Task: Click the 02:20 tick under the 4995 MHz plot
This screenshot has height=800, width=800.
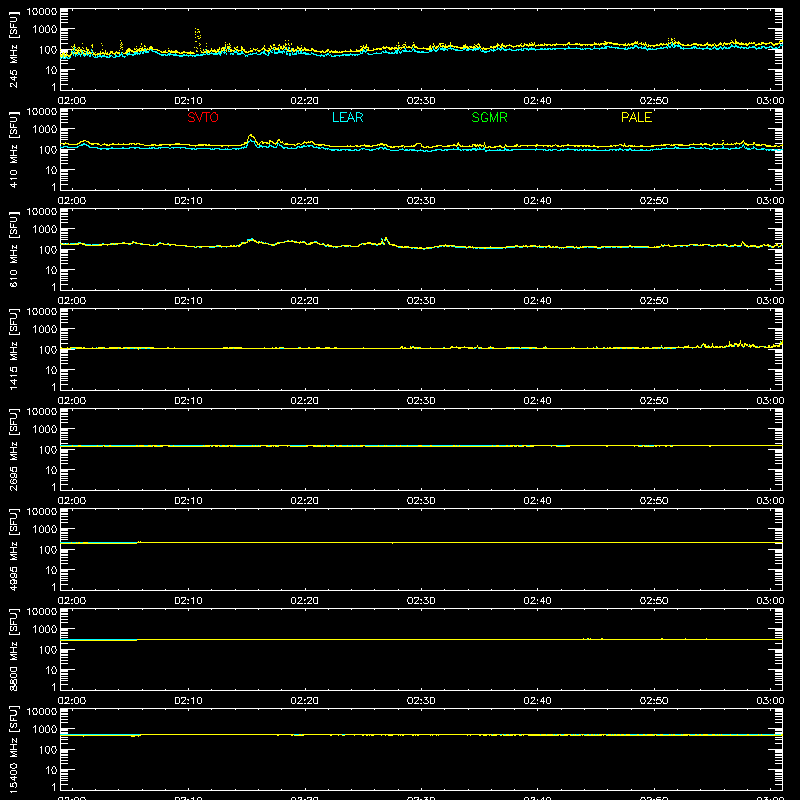Action: click(305, 601)
